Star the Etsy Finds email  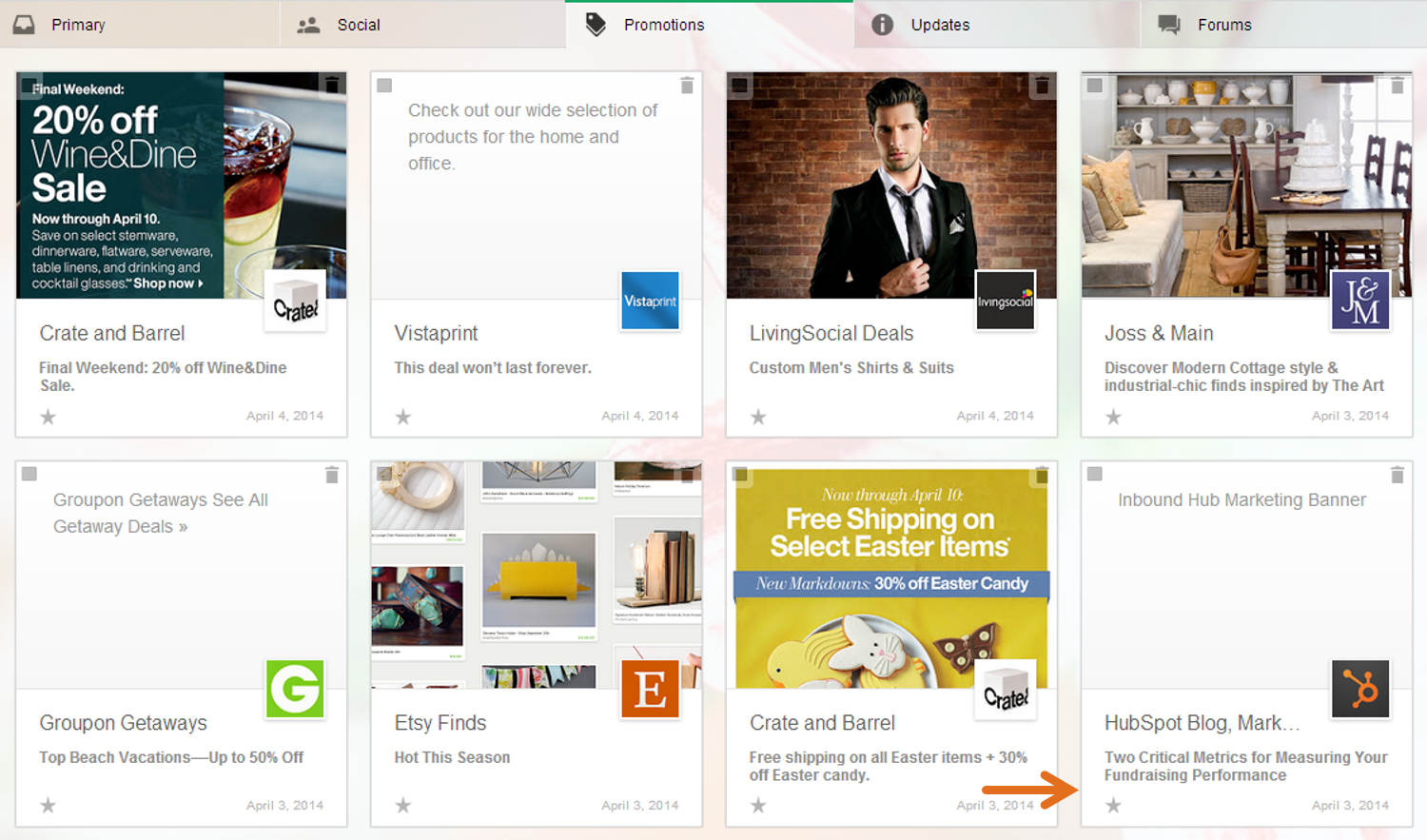[403, 806]
